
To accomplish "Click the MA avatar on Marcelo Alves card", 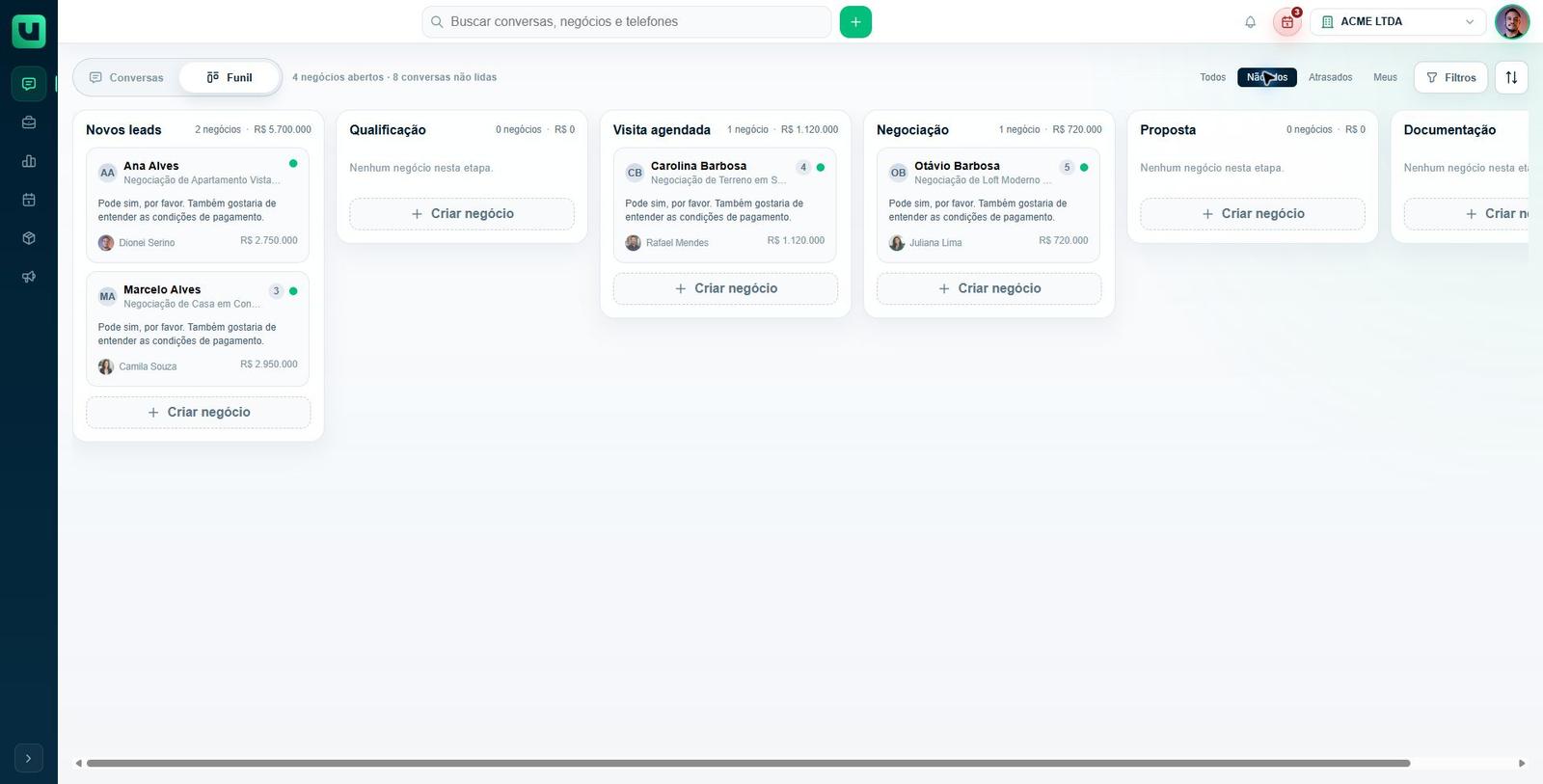I will coord(108,296).
